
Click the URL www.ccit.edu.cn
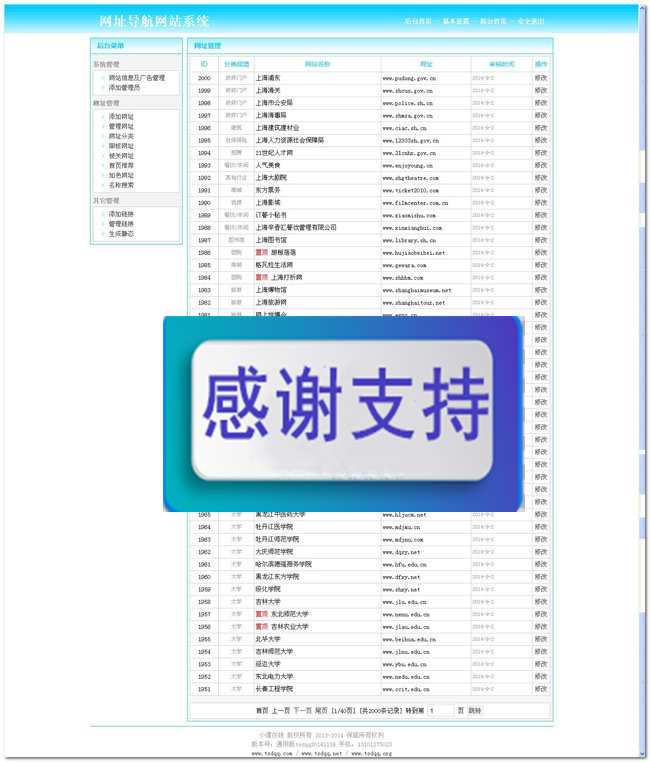coord(406,689)
